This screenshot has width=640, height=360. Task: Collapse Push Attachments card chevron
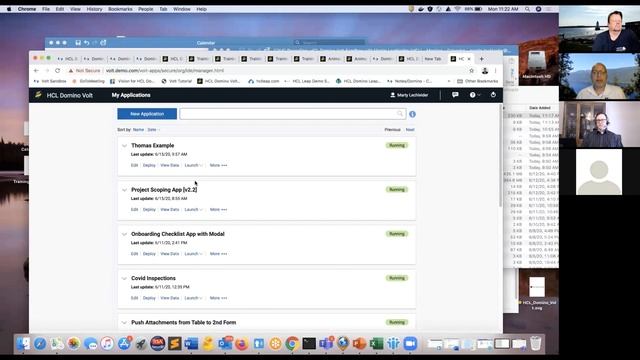point(124,322)
